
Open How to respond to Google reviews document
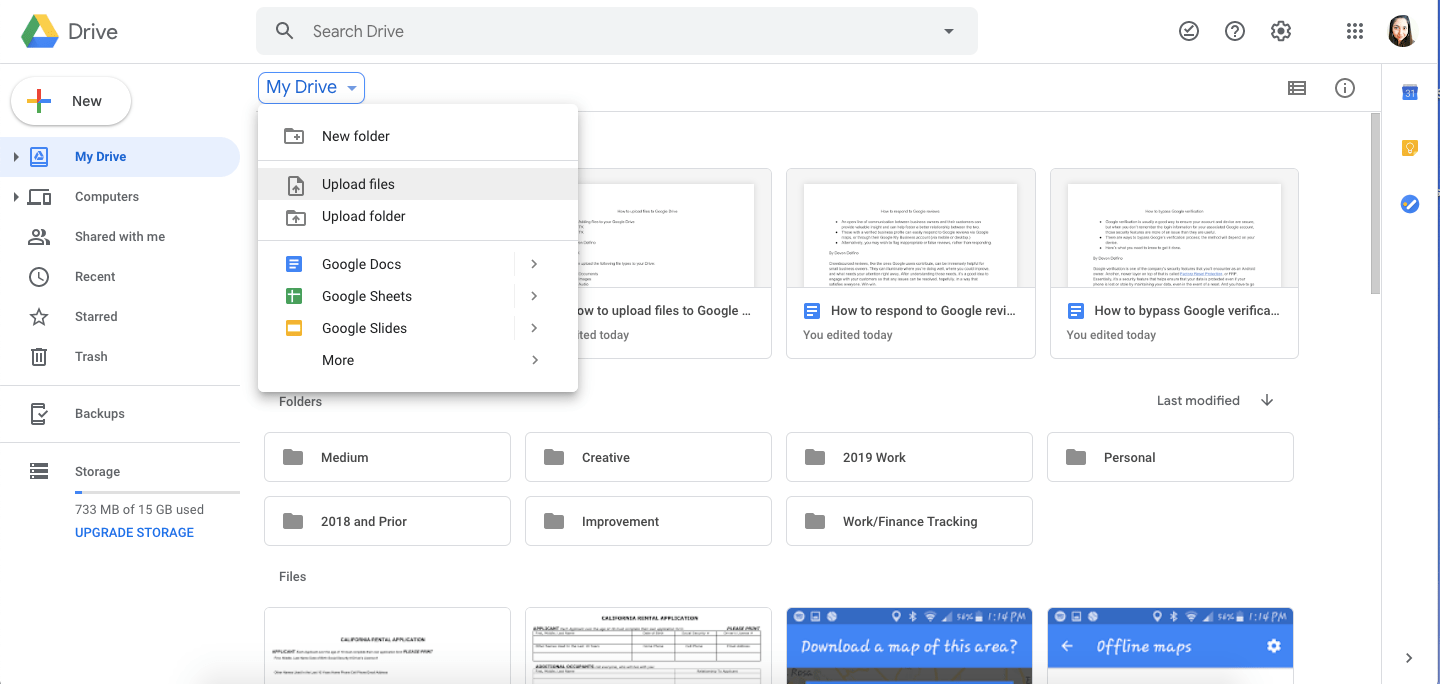pyautogui.click(x=910, y=263)
